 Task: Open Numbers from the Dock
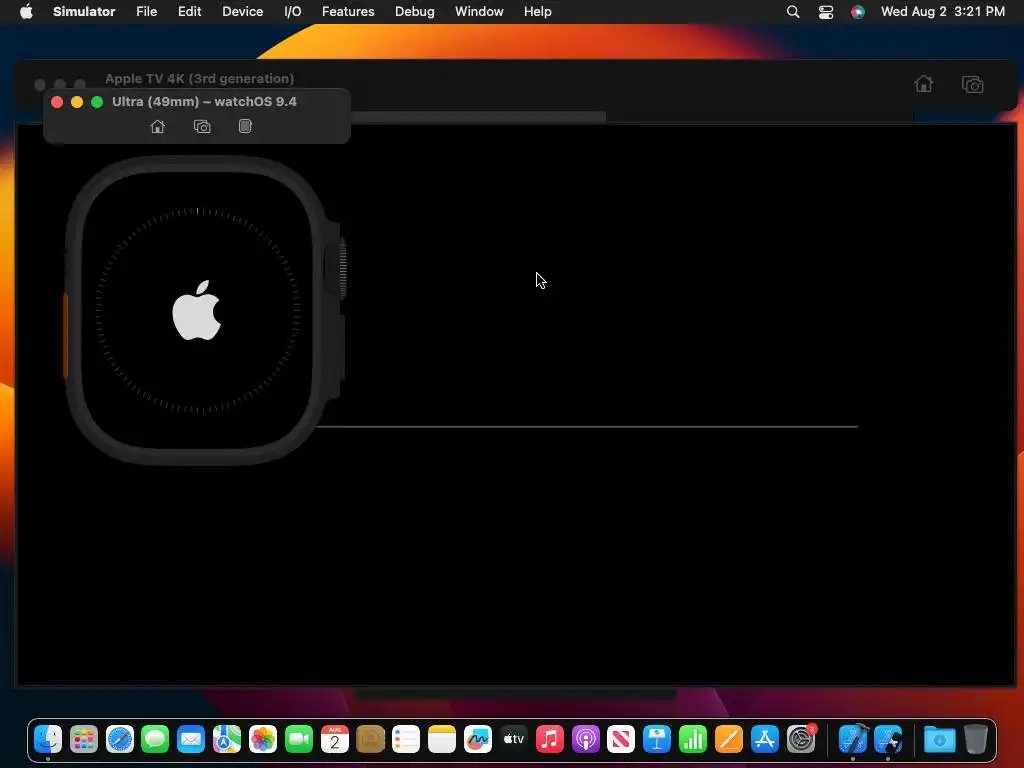pyautogui.click(x=692, y=739)
